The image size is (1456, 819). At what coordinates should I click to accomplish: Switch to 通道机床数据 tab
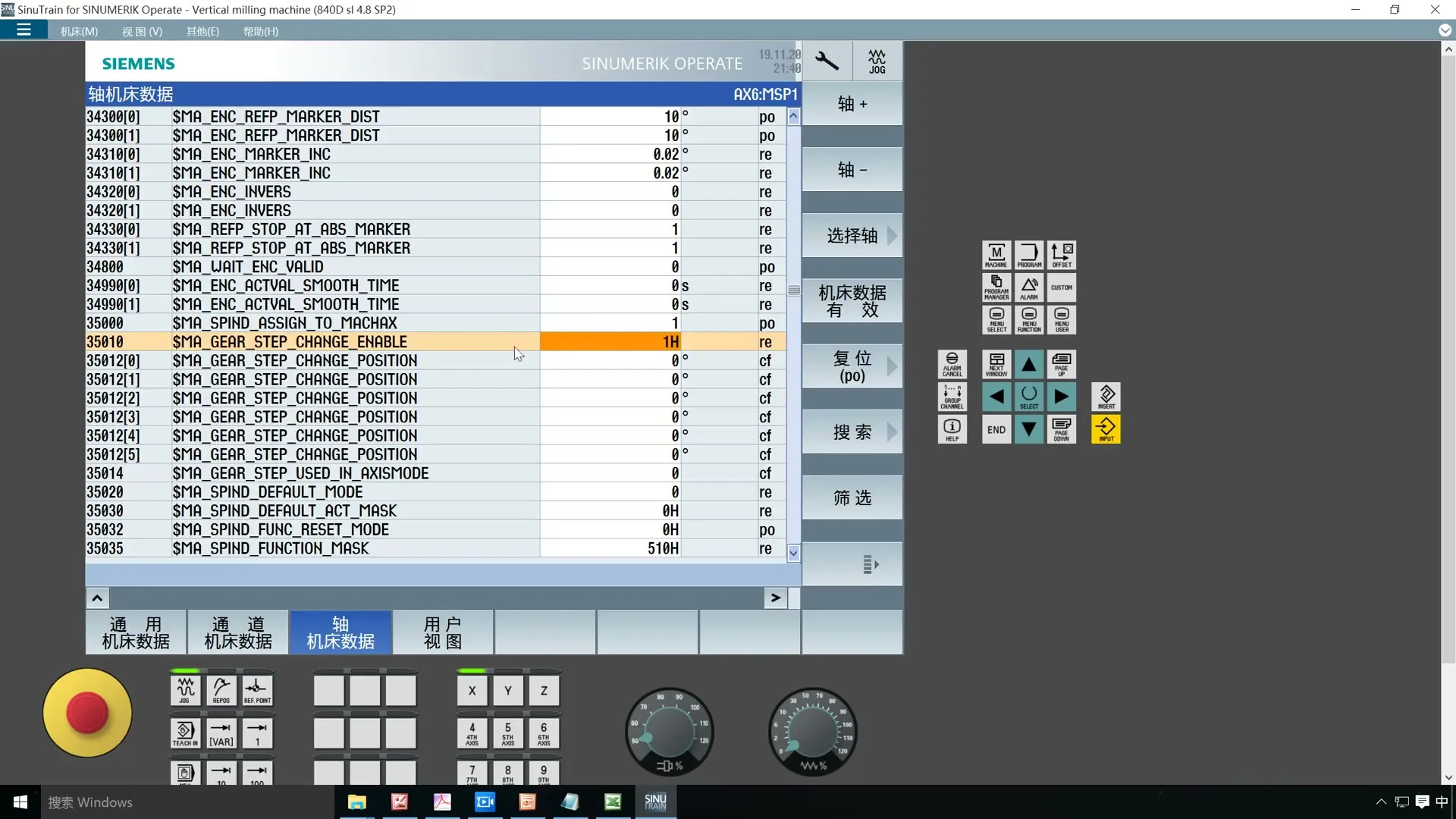238,632
